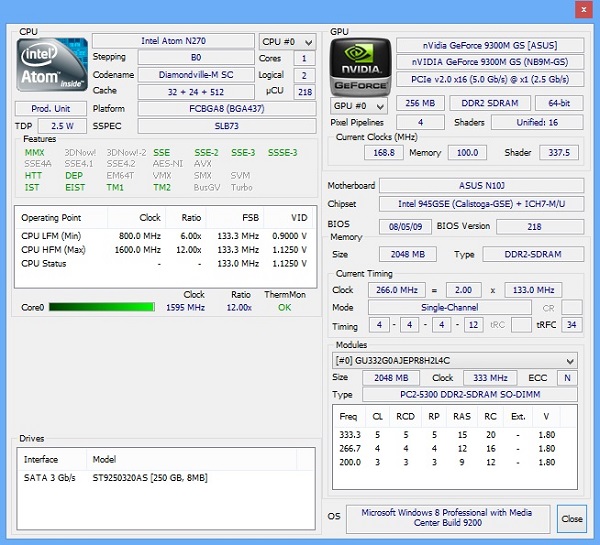The height and width of the screenshot is (545, 600).
Task: Click the tRFC 34 field
Action: [x=571, y=325]
